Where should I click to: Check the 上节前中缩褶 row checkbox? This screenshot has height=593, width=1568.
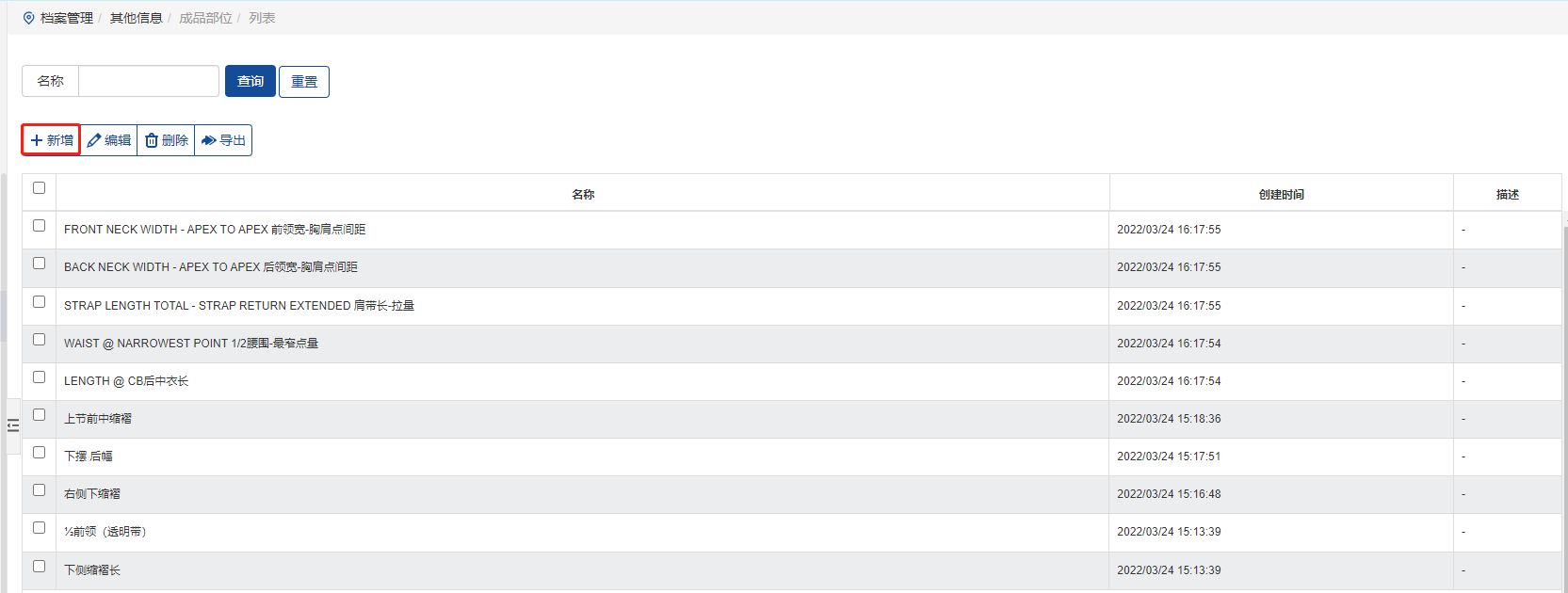[x=39, y=415]
